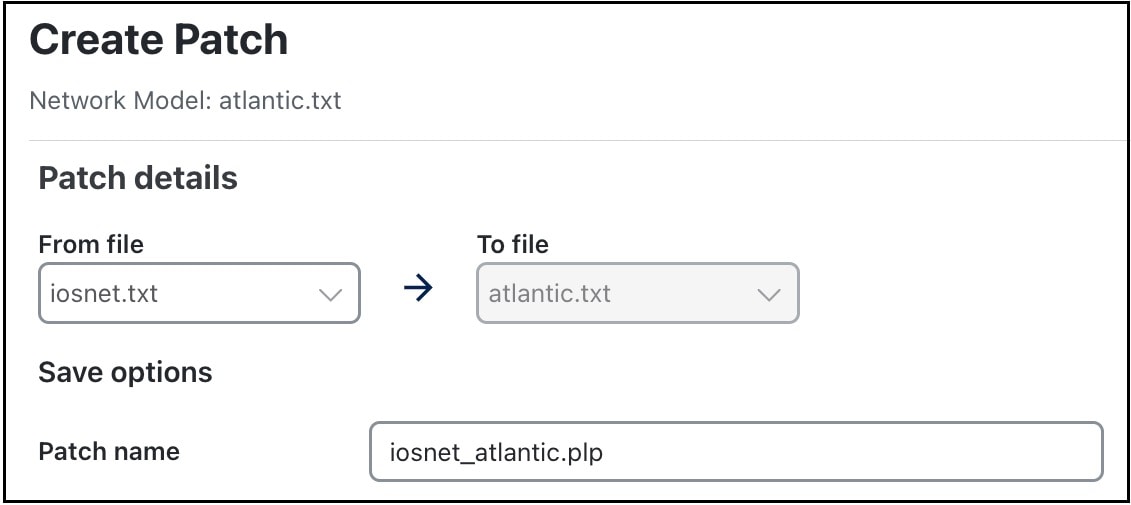Click the To file label
The image size is (1131, 505).
click(x=513, y=245)
